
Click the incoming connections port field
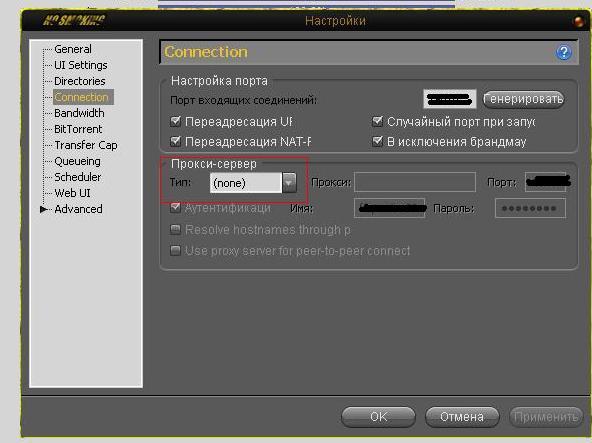pyautogui.click(x=449, y=99)
